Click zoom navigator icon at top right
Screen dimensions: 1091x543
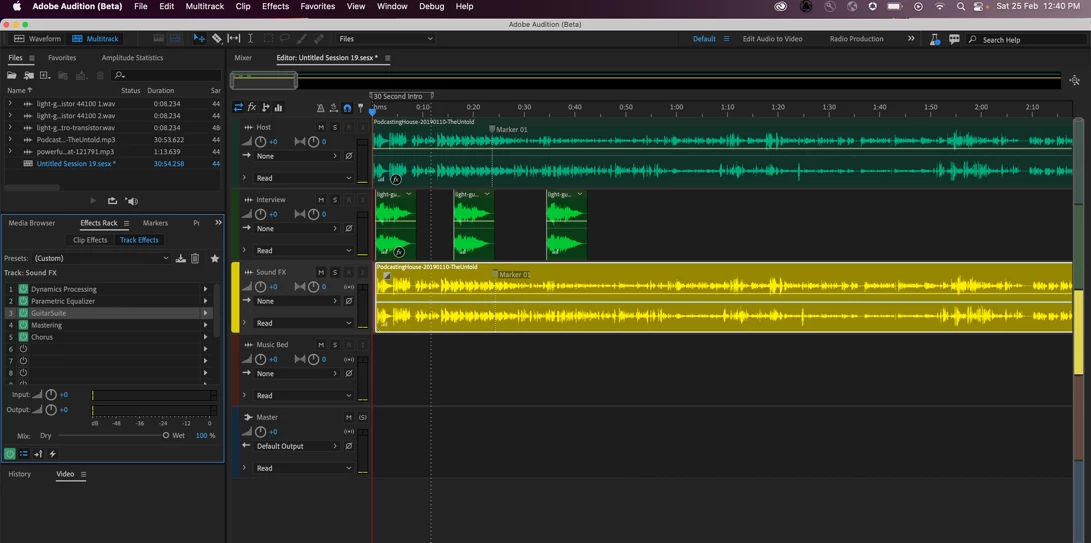pos(1076,81)
